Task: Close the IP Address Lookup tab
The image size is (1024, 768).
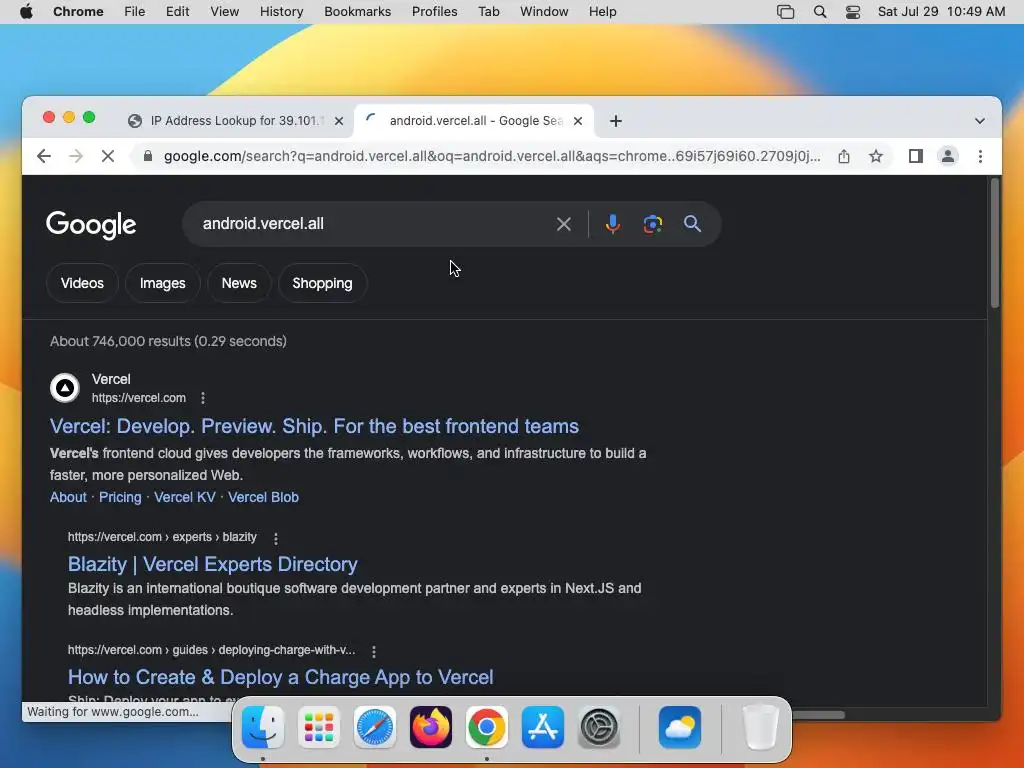Action: pyautogui.click(x=339, y=121)
